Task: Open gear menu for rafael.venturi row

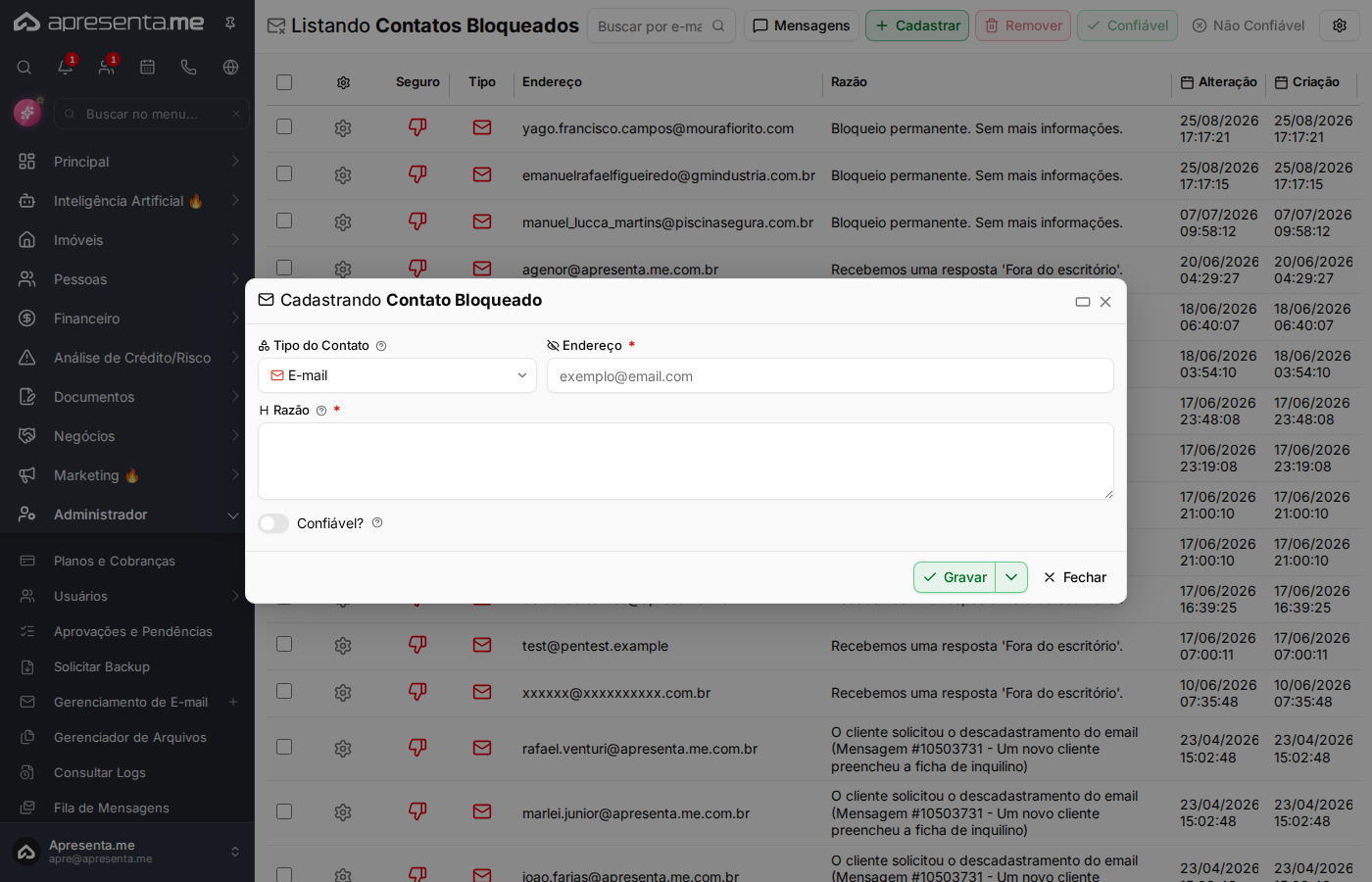Action: coord(343,749)
